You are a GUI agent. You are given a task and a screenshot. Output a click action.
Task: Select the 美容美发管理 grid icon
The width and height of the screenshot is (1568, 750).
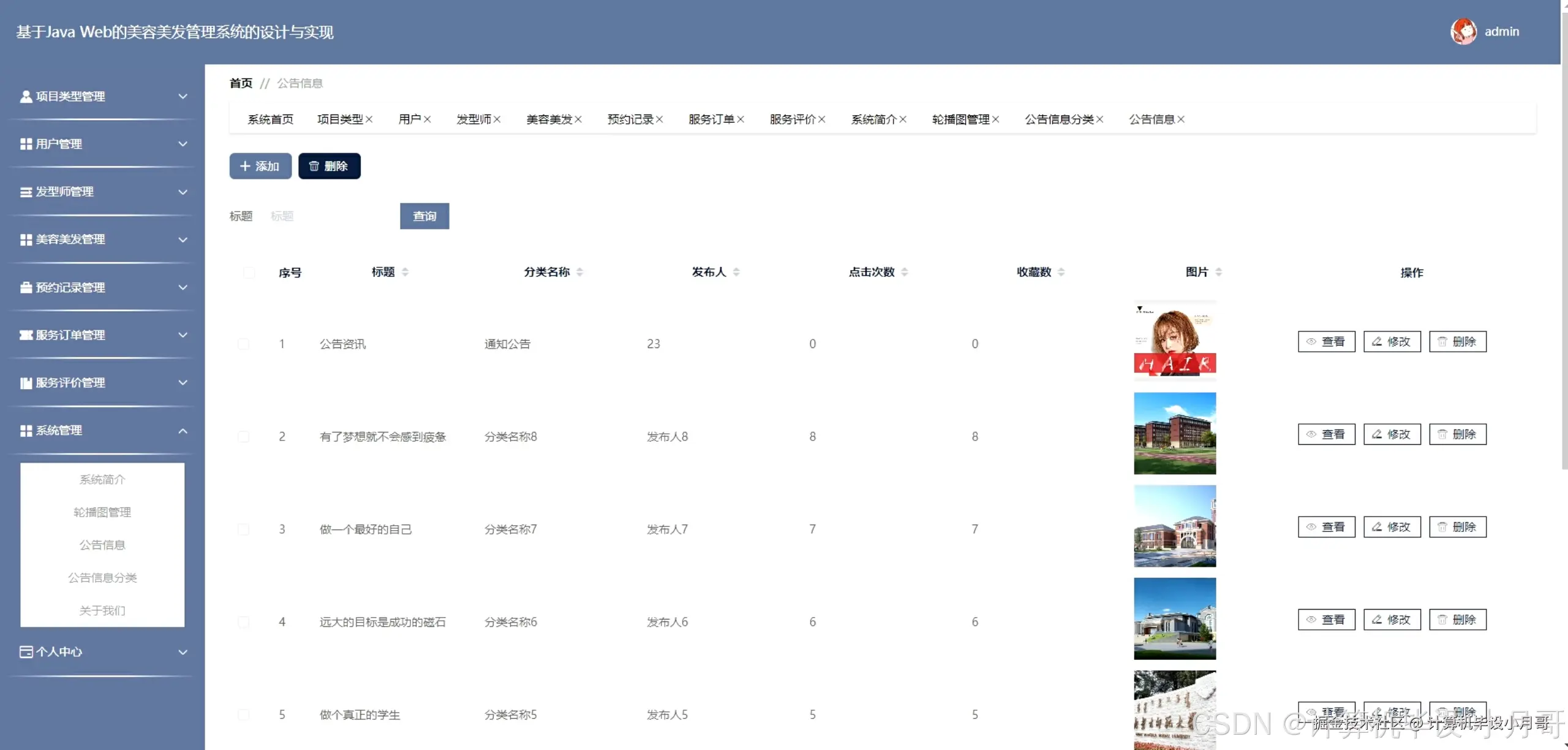(26, 240)
